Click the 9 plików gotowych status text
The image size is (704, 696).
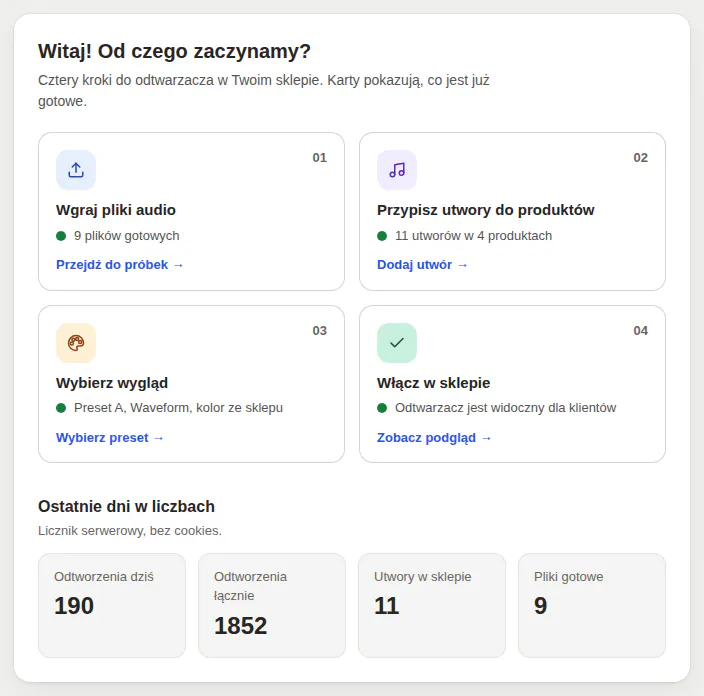pos(127,236)
